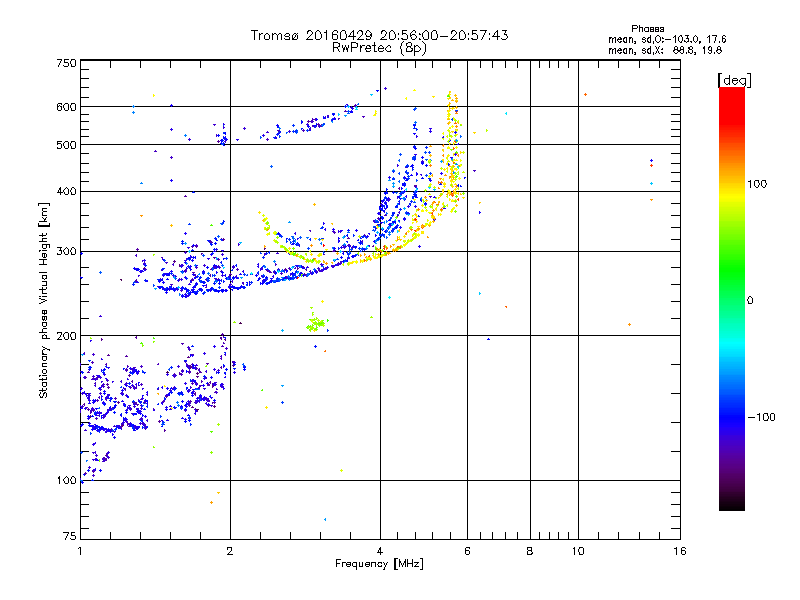Click the 16 x-axis tick label
This screenshot has height=600, width=800.
click(x=679, y=551)
